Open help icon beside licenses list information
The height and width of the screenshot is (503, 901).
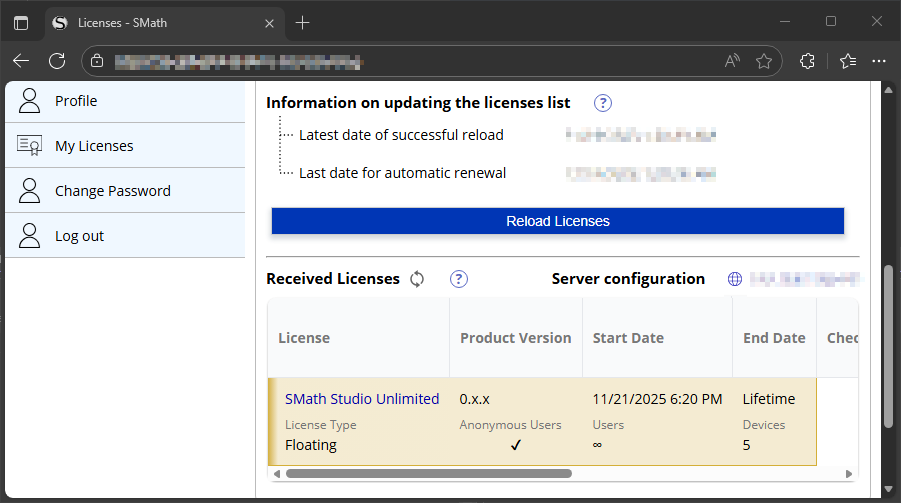click(x=602, y=103)
